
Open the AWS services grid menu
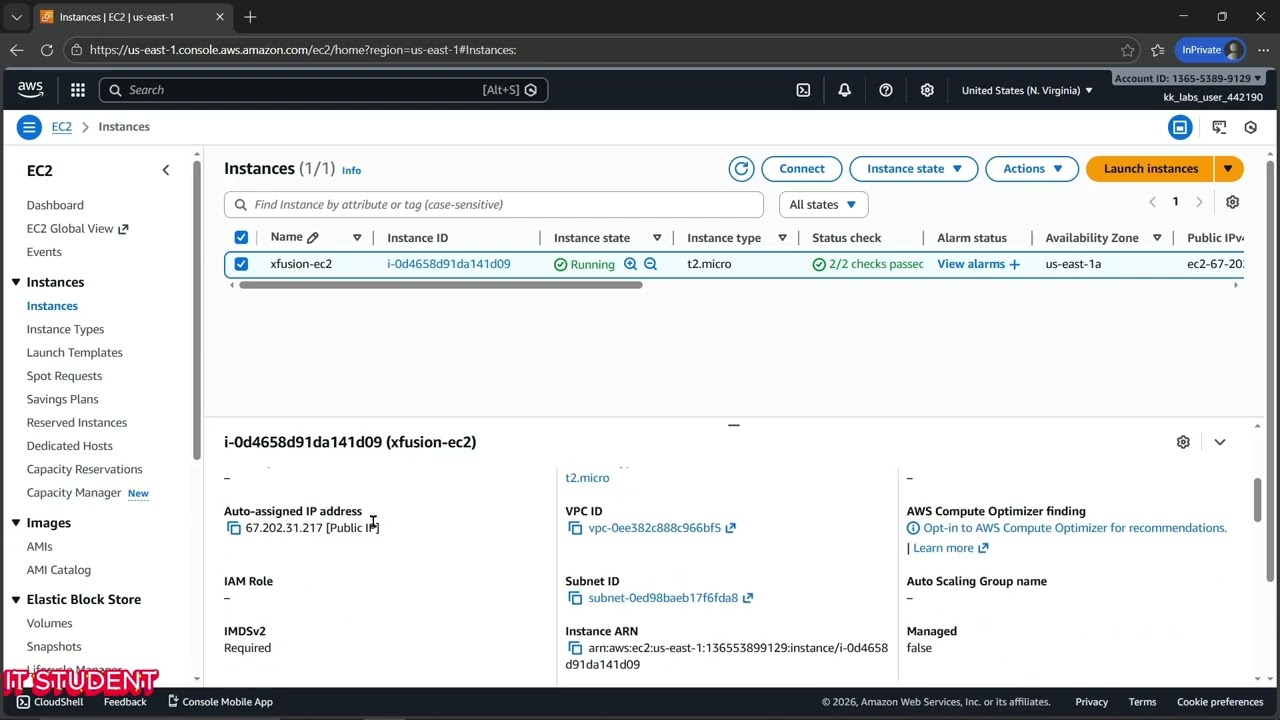[78, 90]
